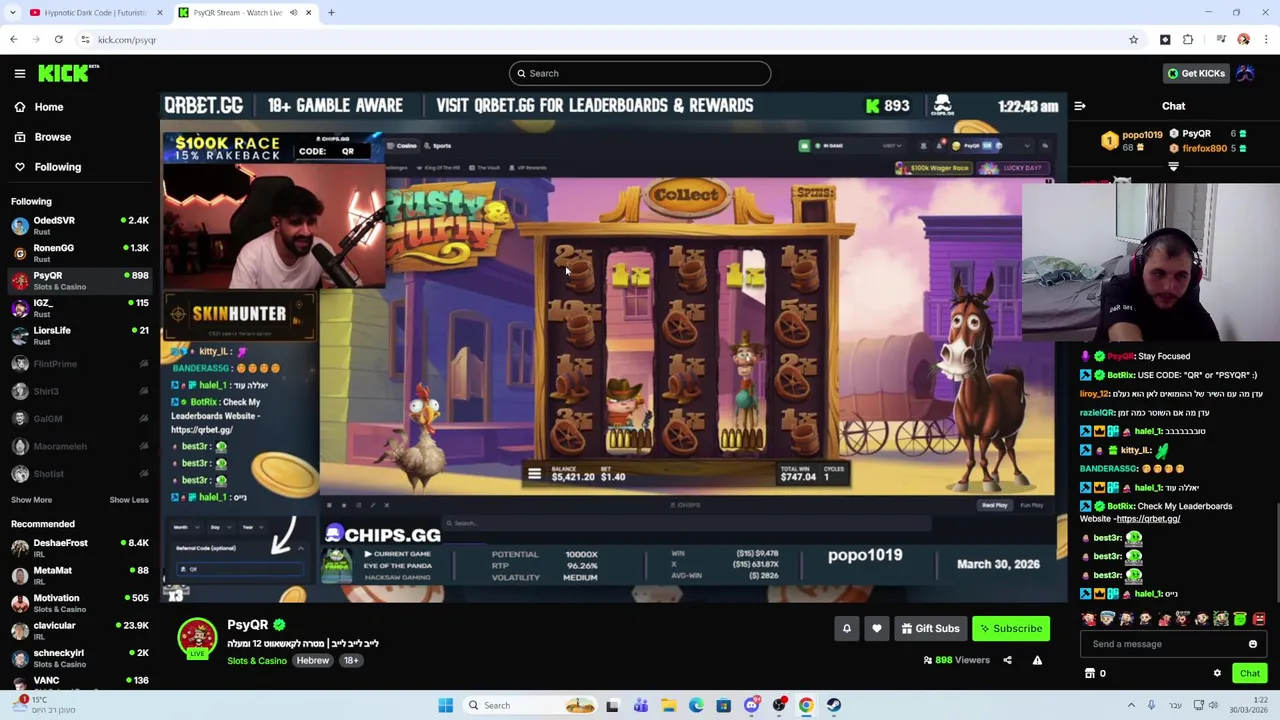Screen dimensions: 1280x720
Task: Open clavicular recommended channel
Action: 80,630
